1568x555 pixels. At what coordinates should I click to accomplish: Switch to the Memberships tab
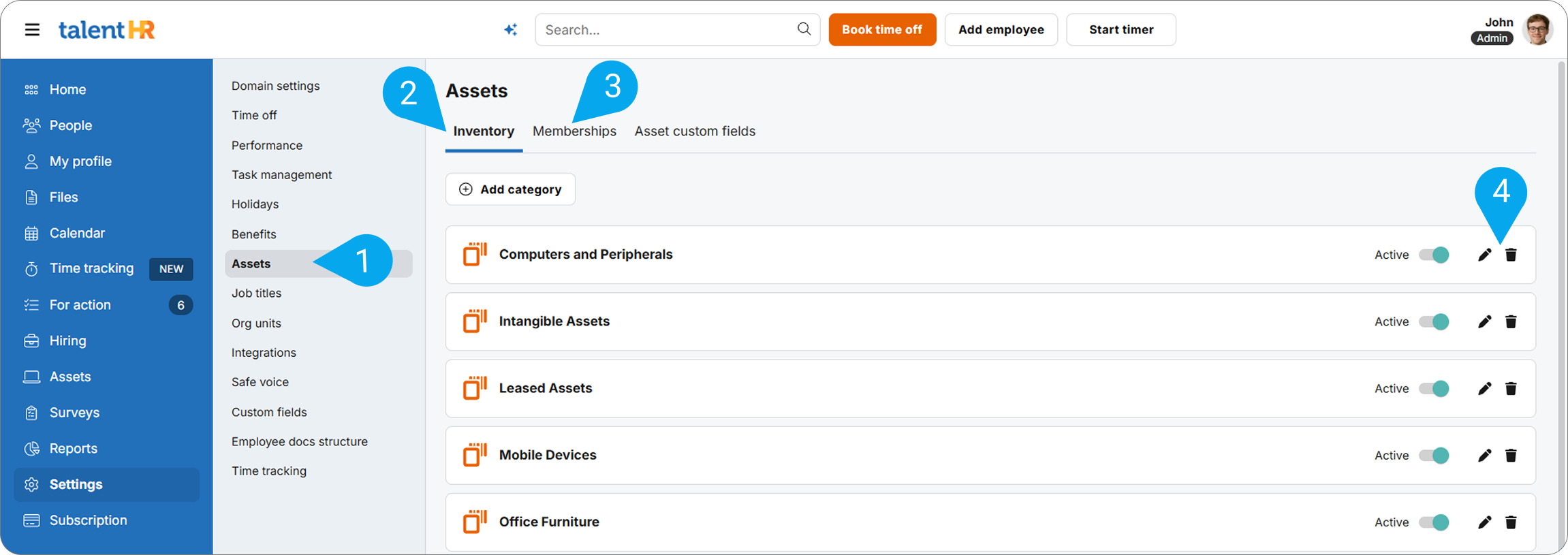(574, 131)
